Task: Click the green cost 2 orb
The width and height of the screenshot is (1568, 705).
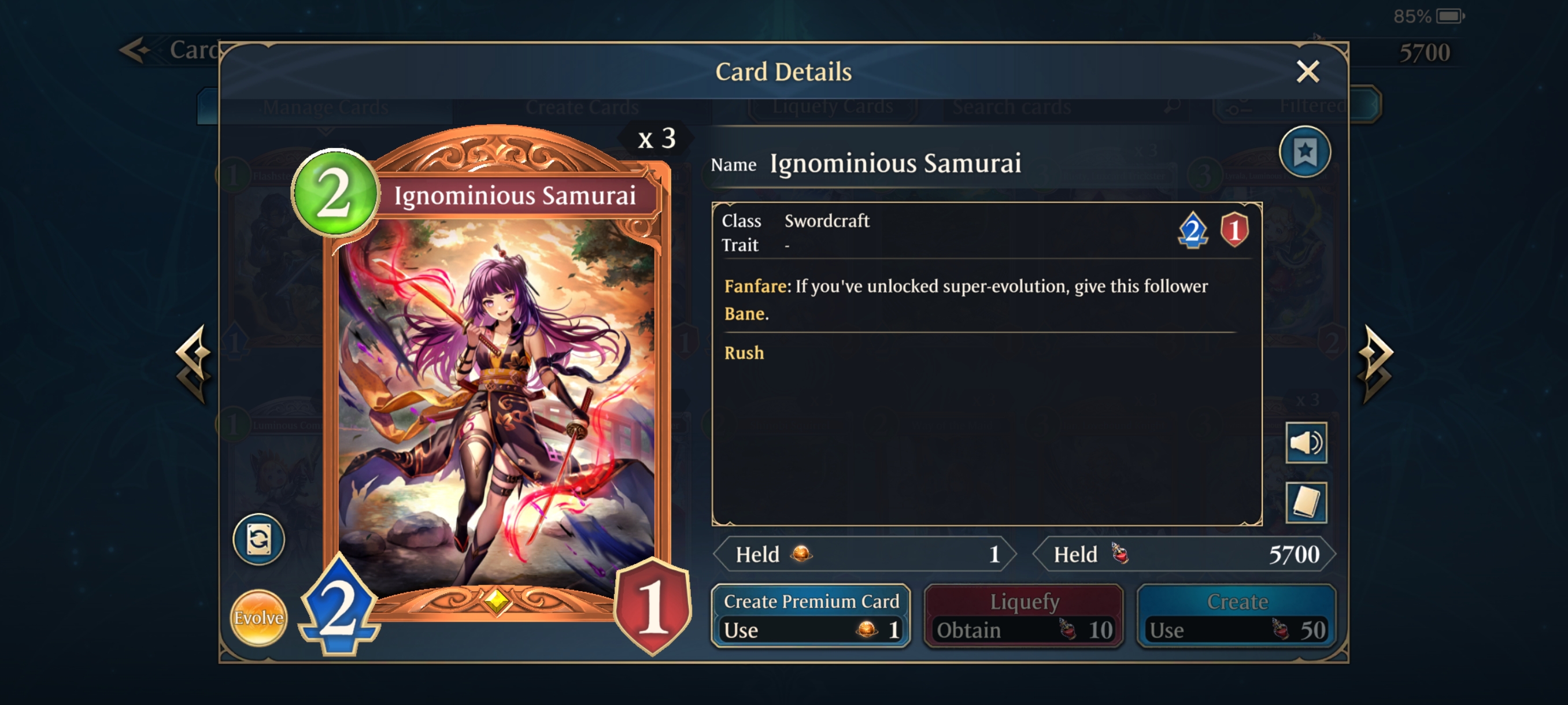Action: pyautogui.click(x=335, y=192)
